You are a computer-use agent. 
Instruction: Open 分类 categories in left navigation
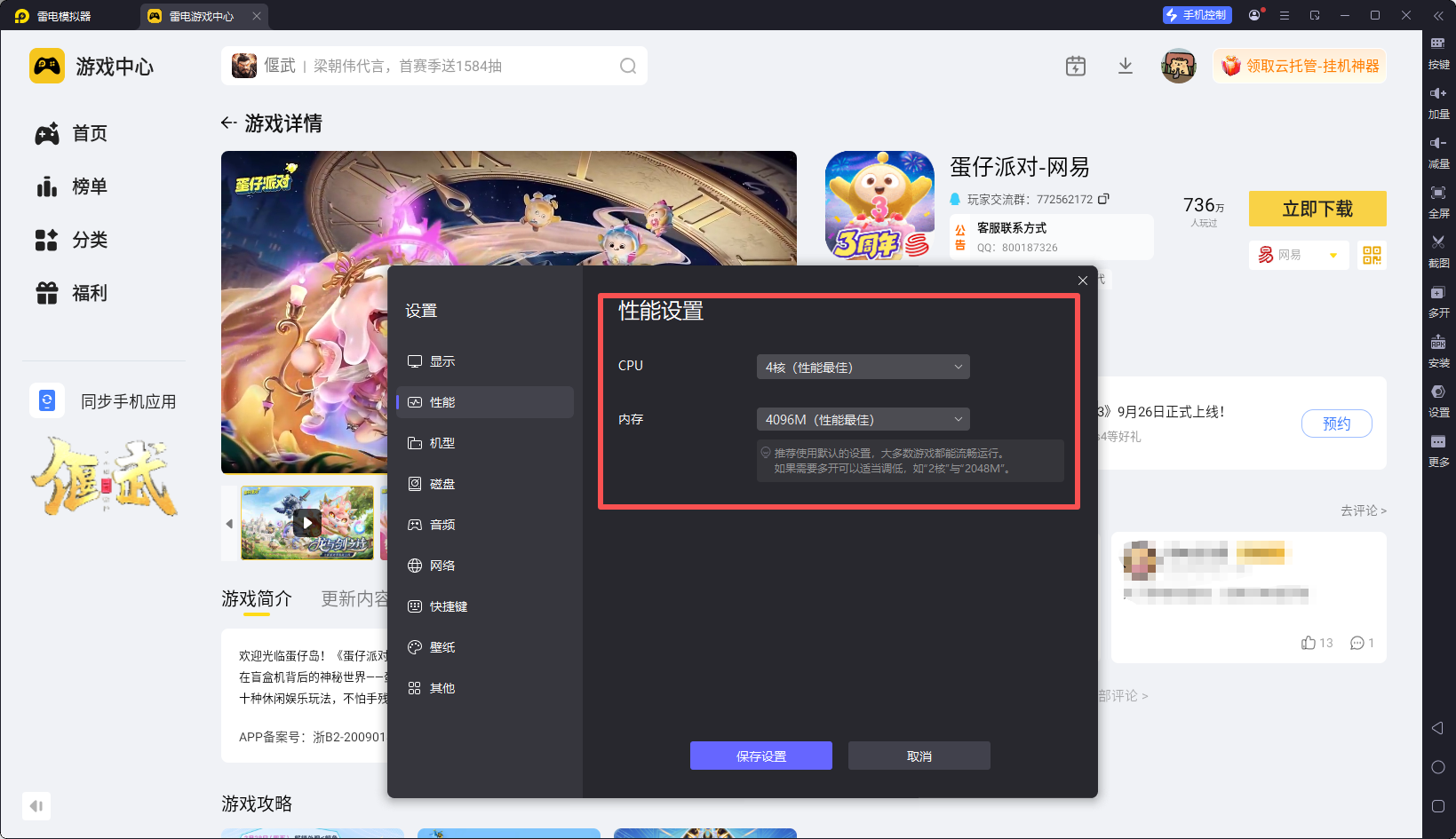pos(71,240)
